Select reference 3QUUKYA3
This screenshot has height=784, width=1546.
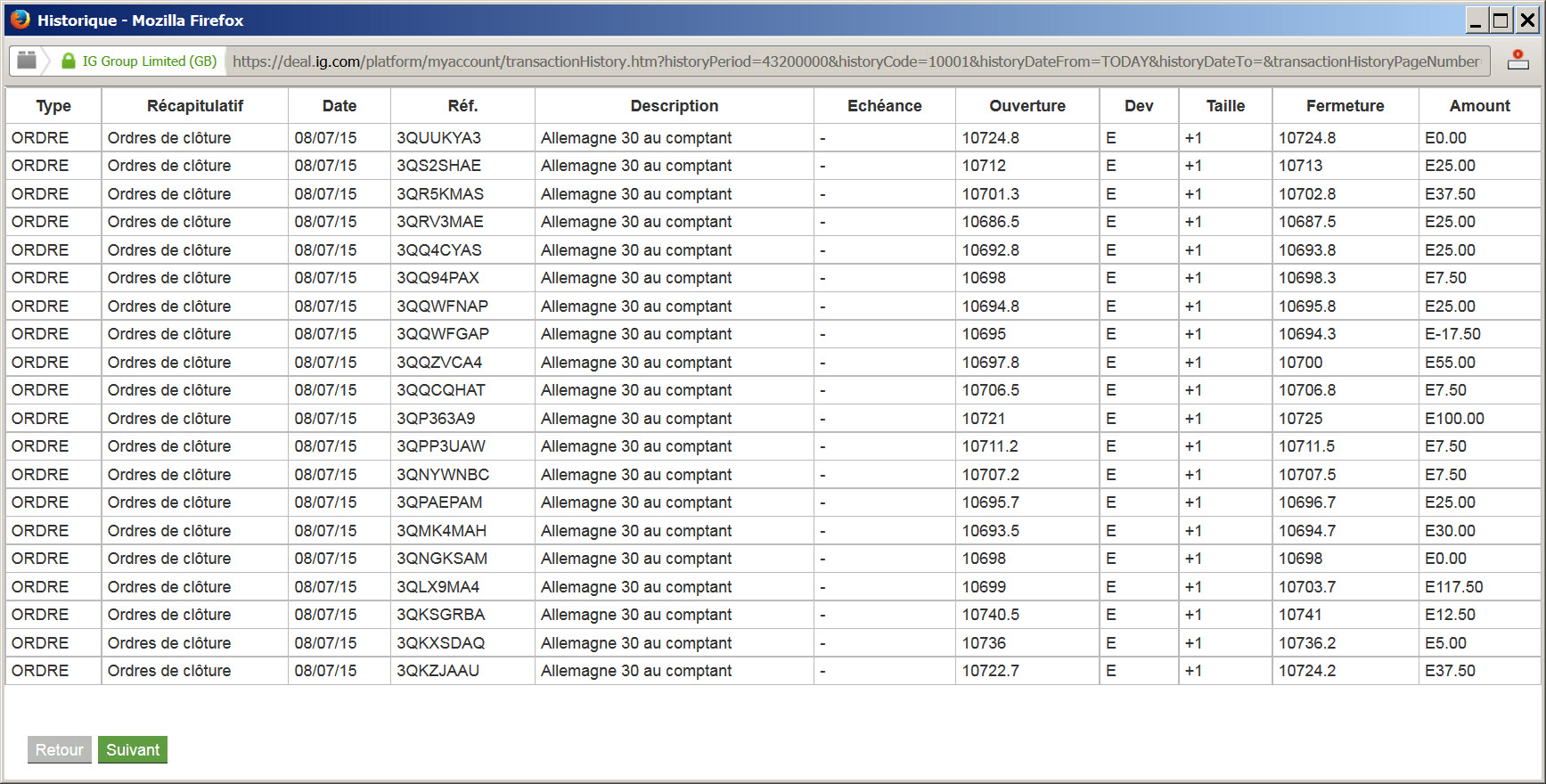[439, 138]
